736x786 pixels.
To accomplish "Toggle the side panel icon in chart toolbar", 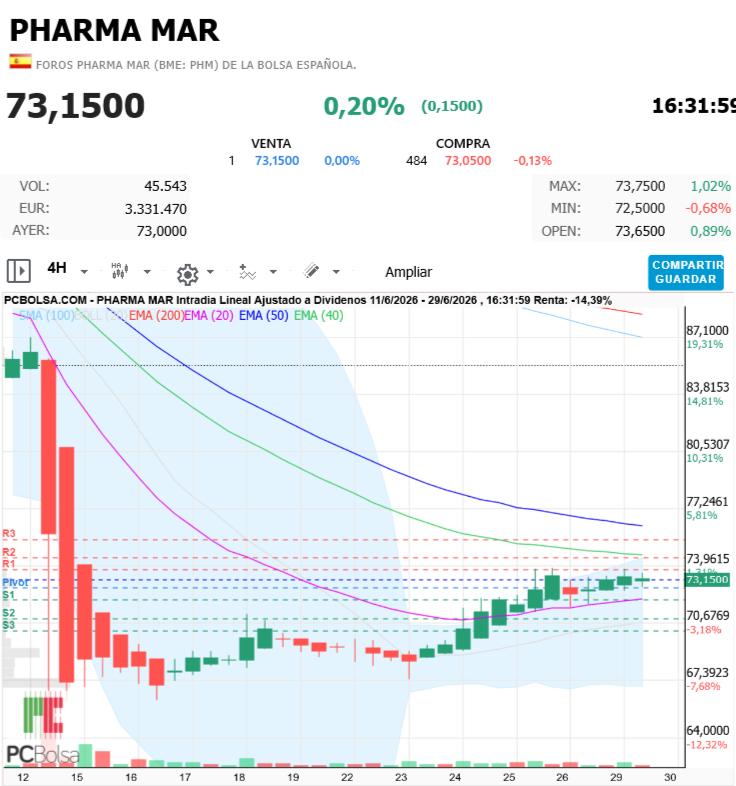I will pos(19,271).
